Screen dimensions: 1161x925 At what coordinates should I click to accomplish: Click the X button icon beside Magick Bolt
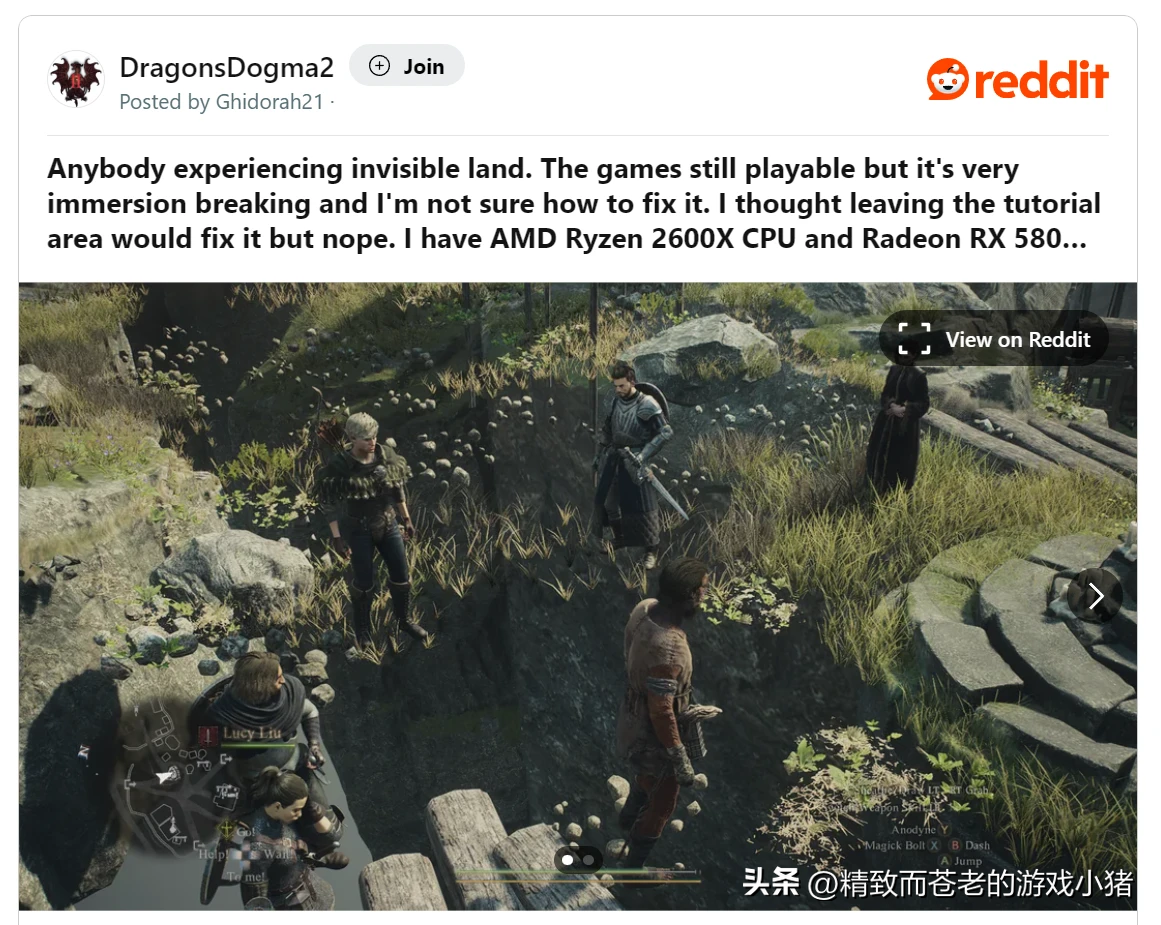coord(934,845)
